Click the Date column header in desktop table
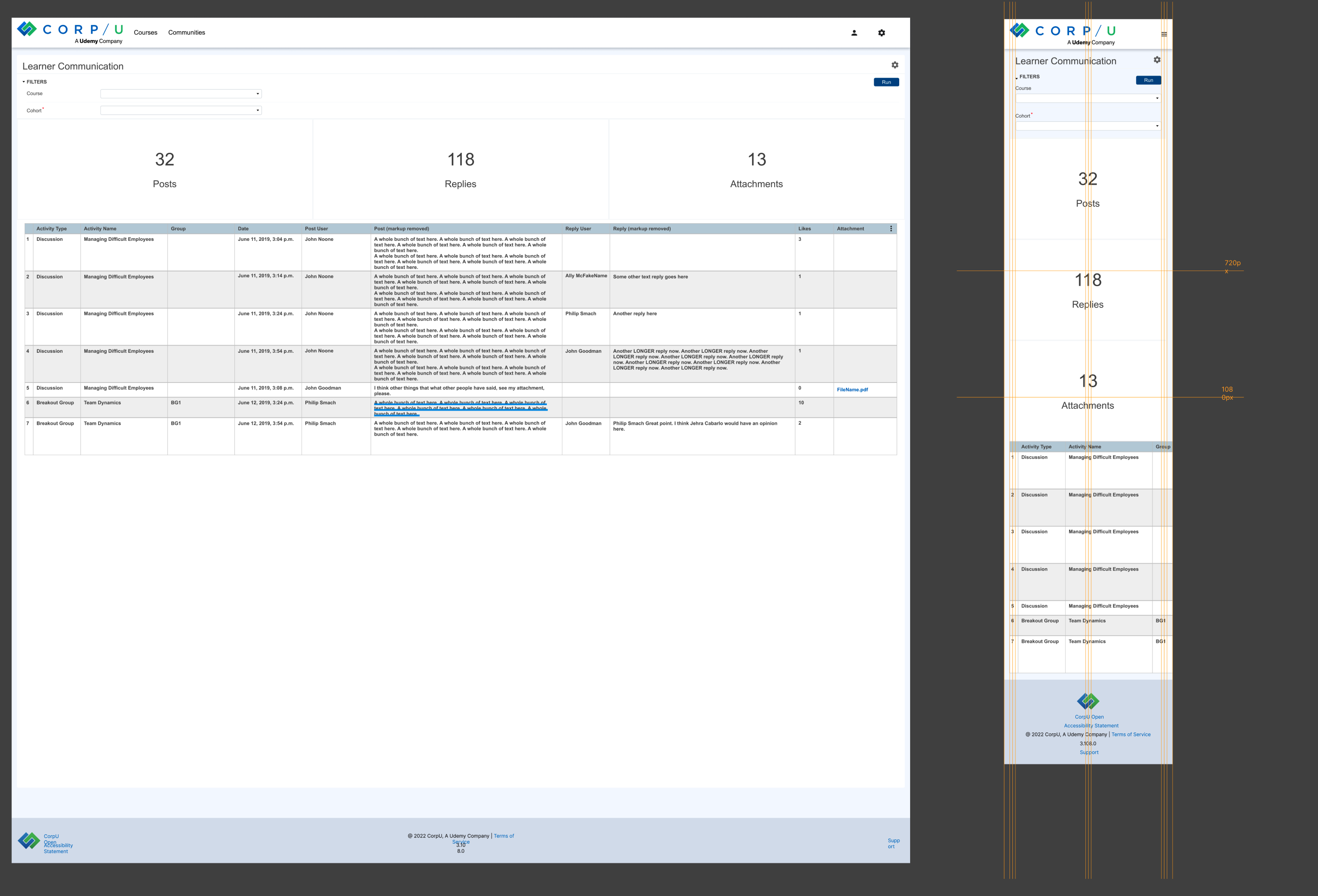Viewport: 1318px width, 896px height. [x=243, y=229]
